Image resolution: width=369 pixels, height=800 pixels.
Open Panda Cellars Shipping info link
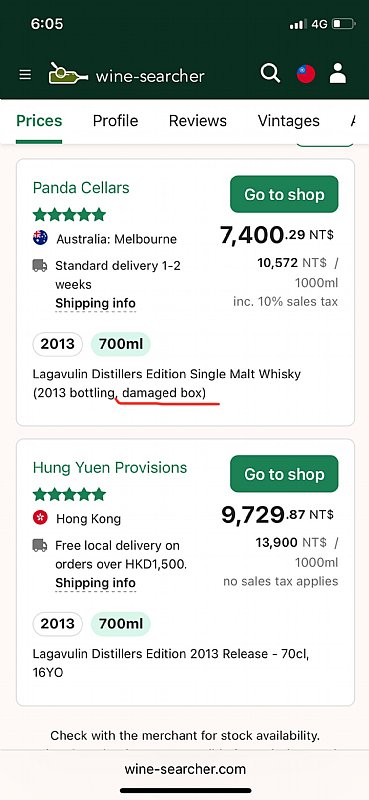pos(95,304)
